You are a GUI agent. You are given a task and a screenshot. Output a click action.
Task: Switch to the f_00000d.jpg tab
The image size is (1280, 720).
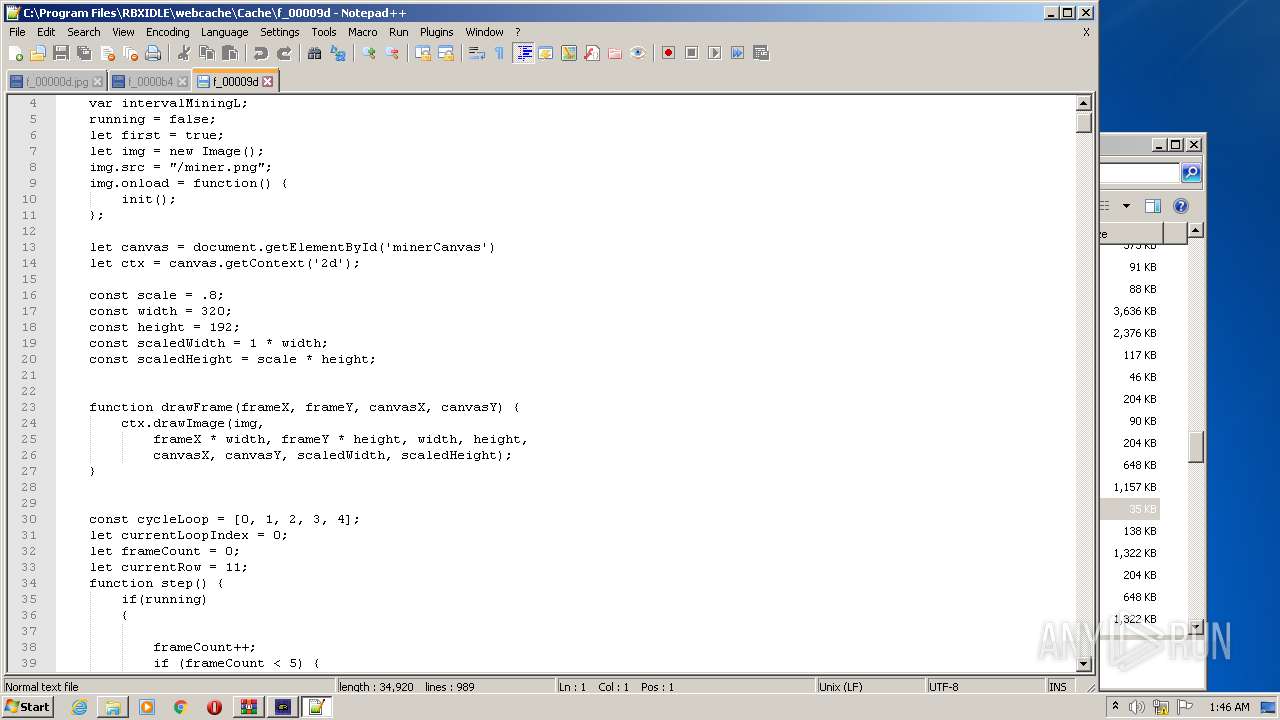point(56,82)
